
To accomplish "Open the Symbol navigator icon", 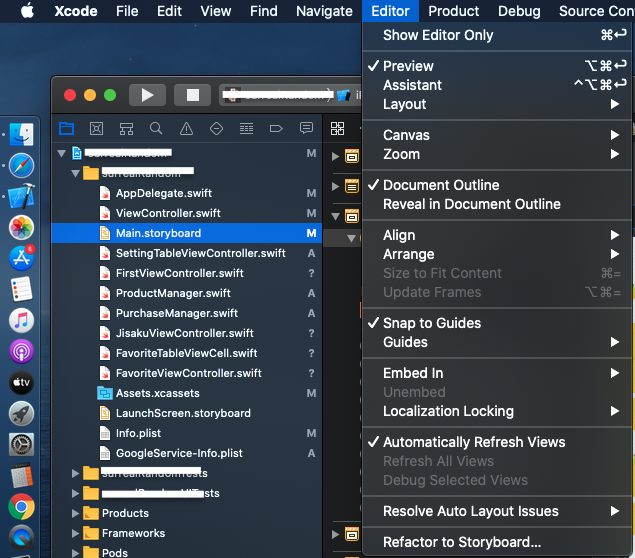I will [126, 129].
